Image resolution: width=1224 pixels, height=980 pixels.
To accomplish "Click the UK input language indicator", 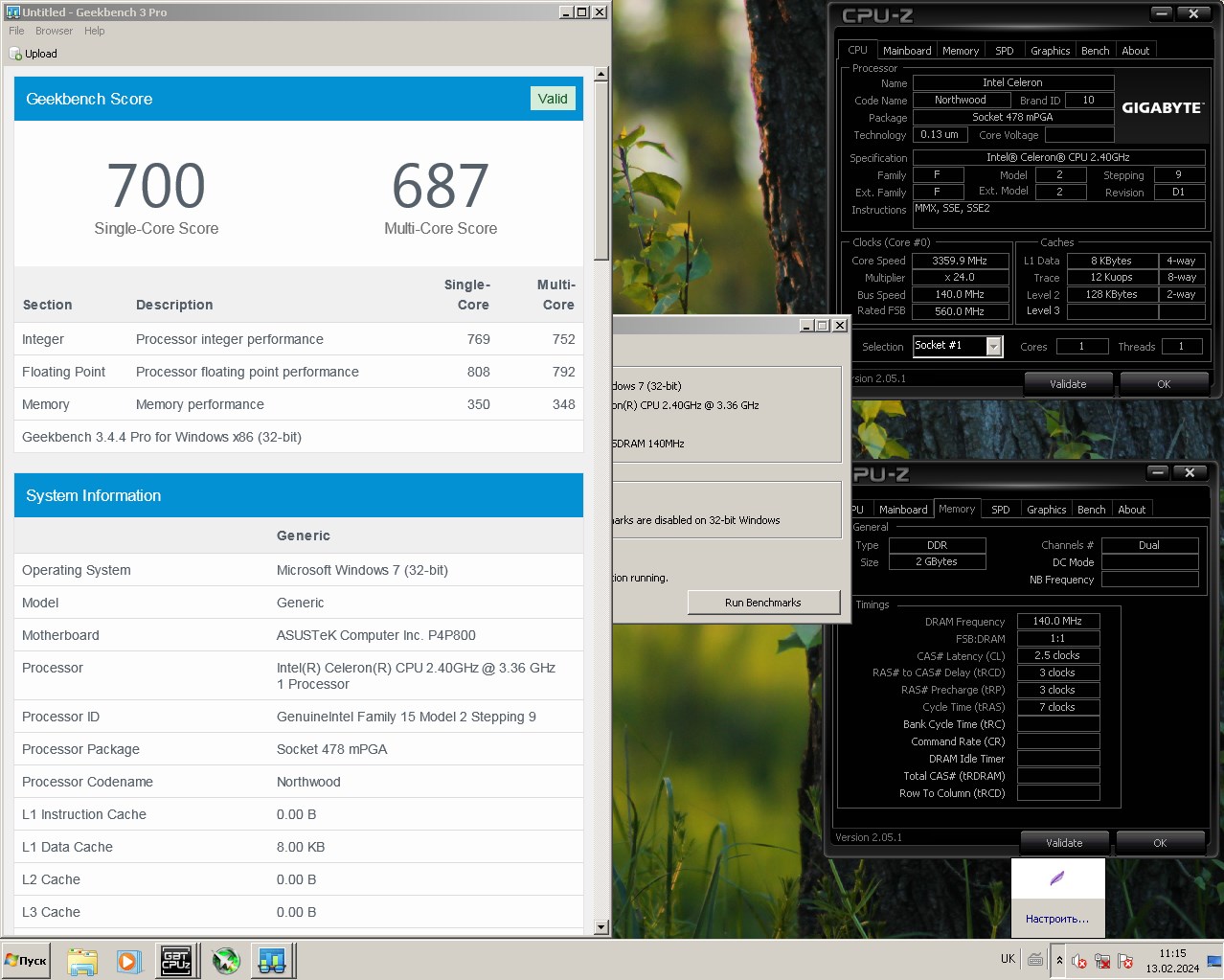I will click(1008, 959).
